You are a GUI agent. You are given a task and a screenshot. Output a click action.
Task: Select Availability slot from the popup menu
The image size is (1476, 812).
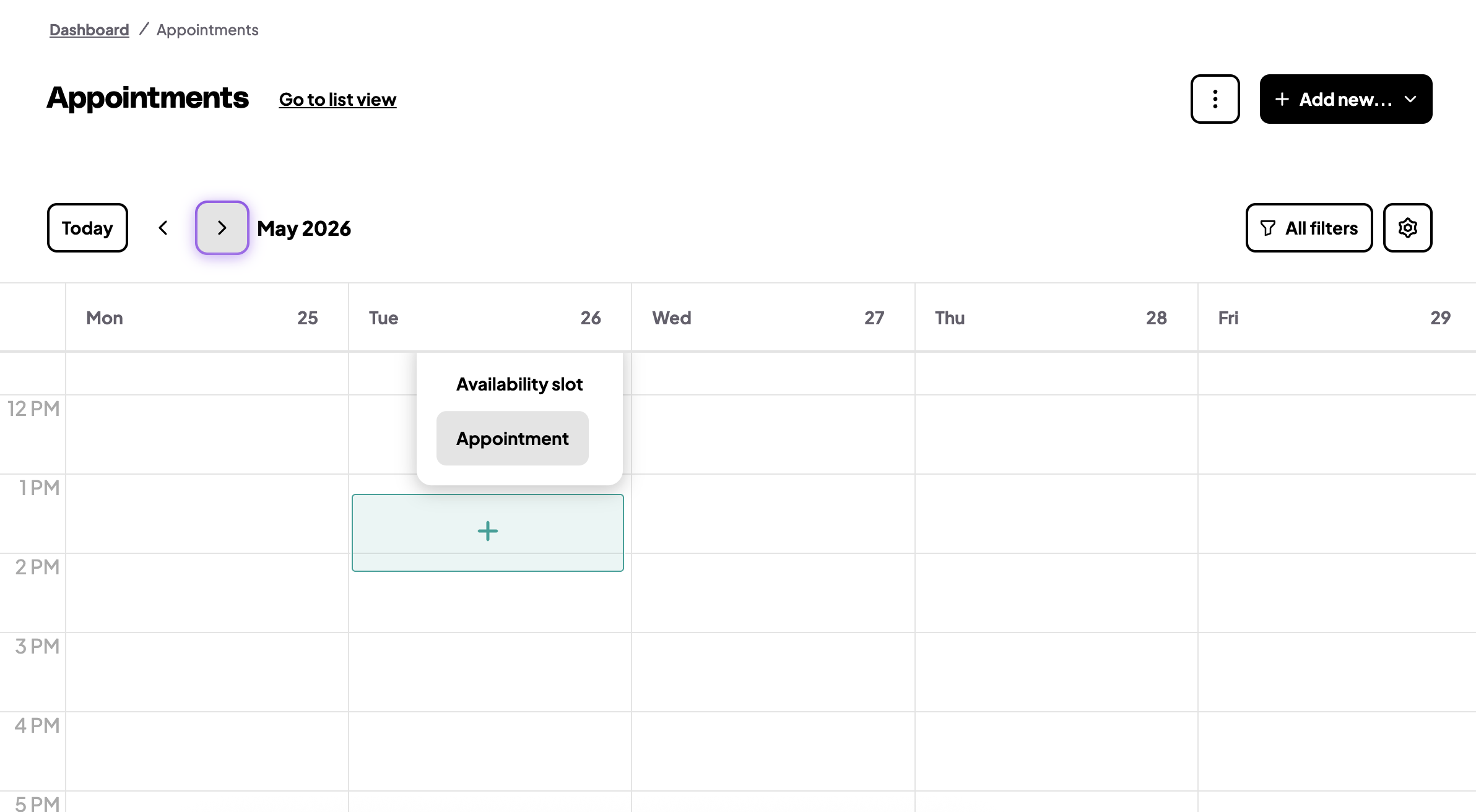tap(519, 384)
